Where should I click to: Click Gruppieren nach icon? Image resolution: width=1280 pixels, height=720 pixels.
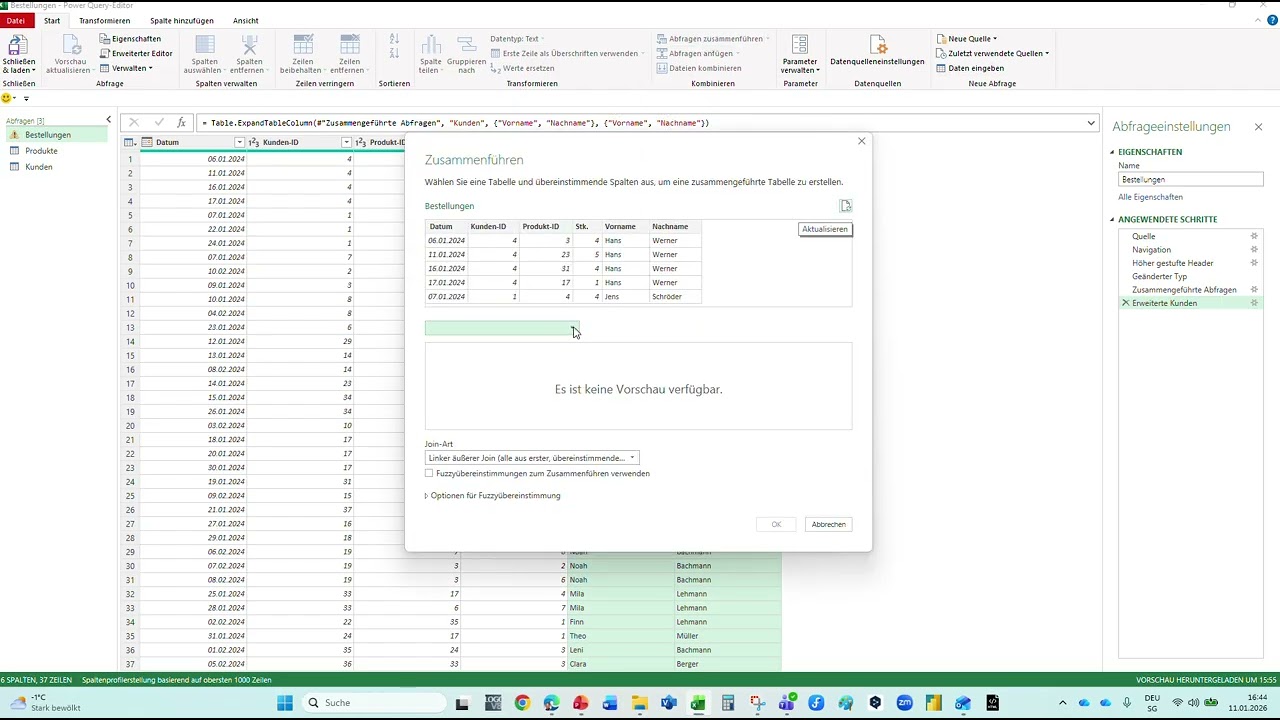(467, 45)
